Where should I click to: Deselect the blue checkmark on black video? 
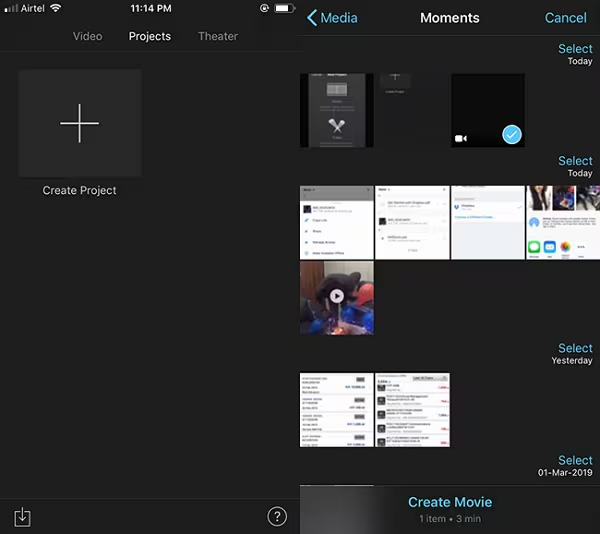coord(512,134)
